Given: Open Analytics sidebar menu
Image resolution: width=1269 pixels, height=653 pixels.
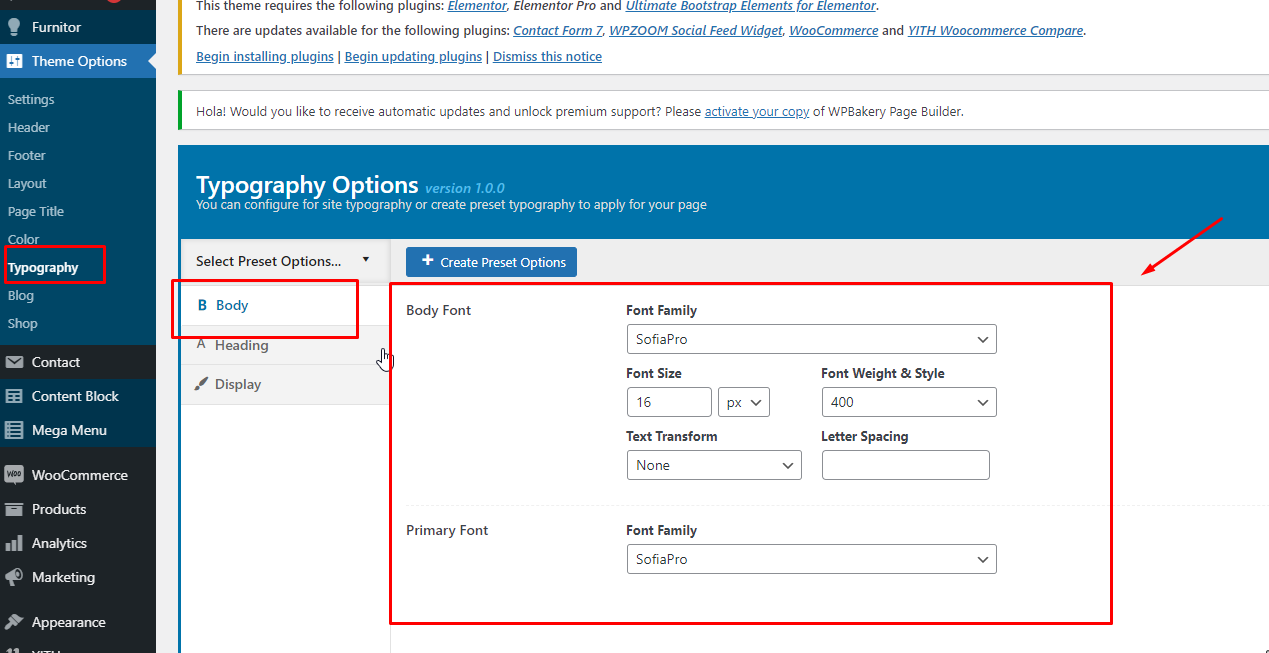Looking at the screenshot, I should 78,543.
